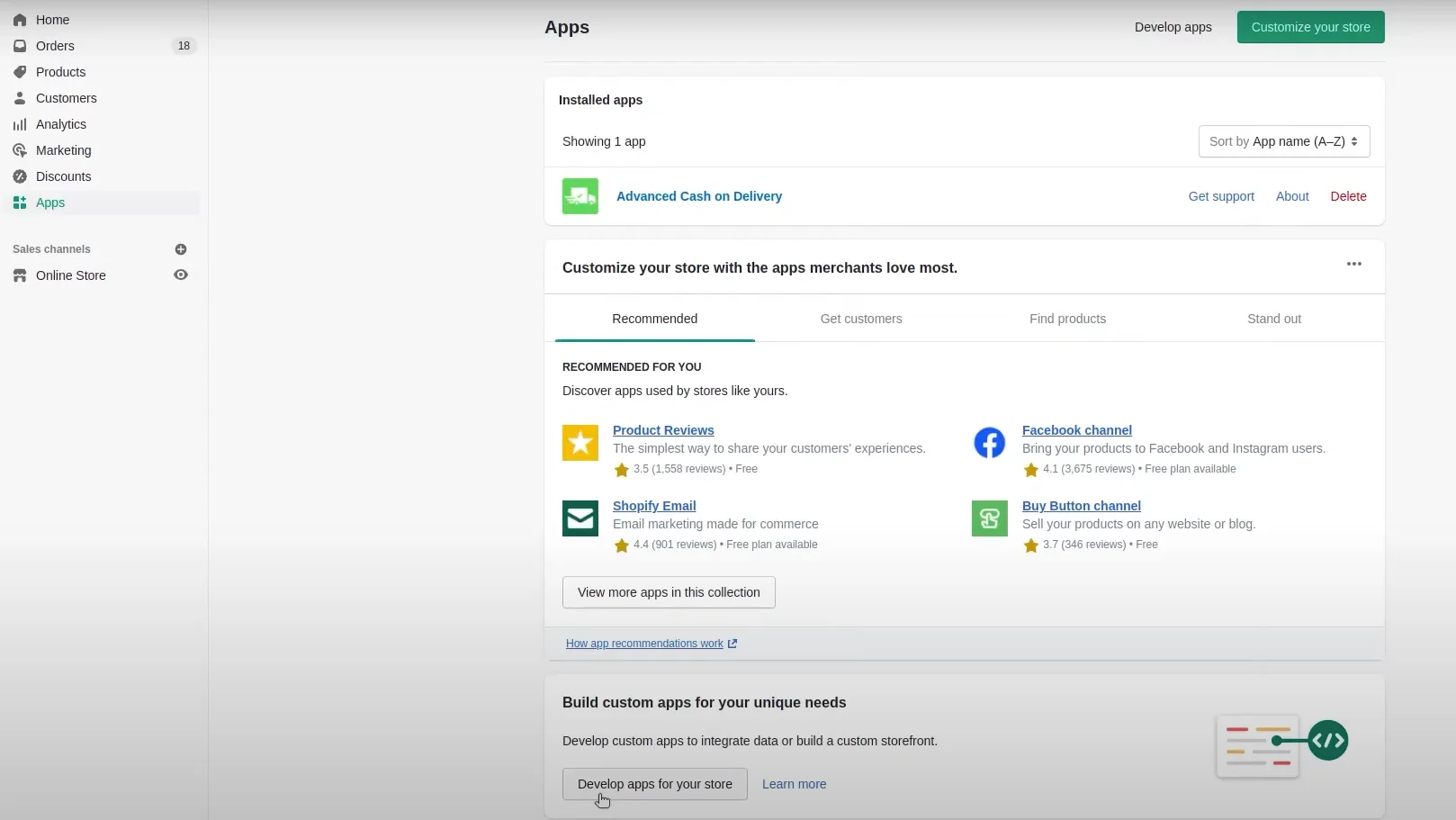Screen dimensions: 1456x820
Task: Click the Develop apps link in header
Action: 1173,27
